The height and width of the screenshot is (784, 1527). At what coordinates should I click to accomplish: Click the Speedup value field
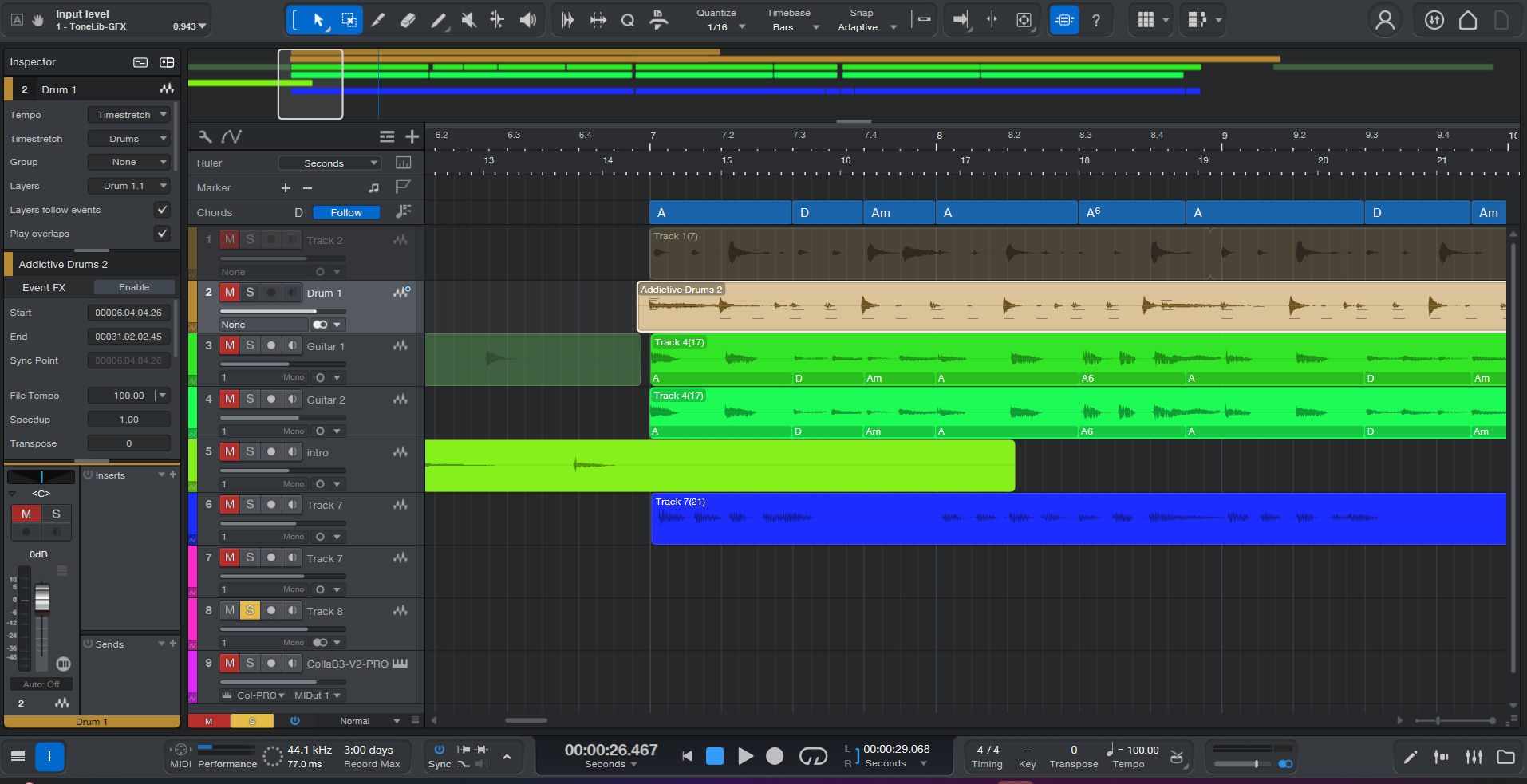(x=128, y=420)
